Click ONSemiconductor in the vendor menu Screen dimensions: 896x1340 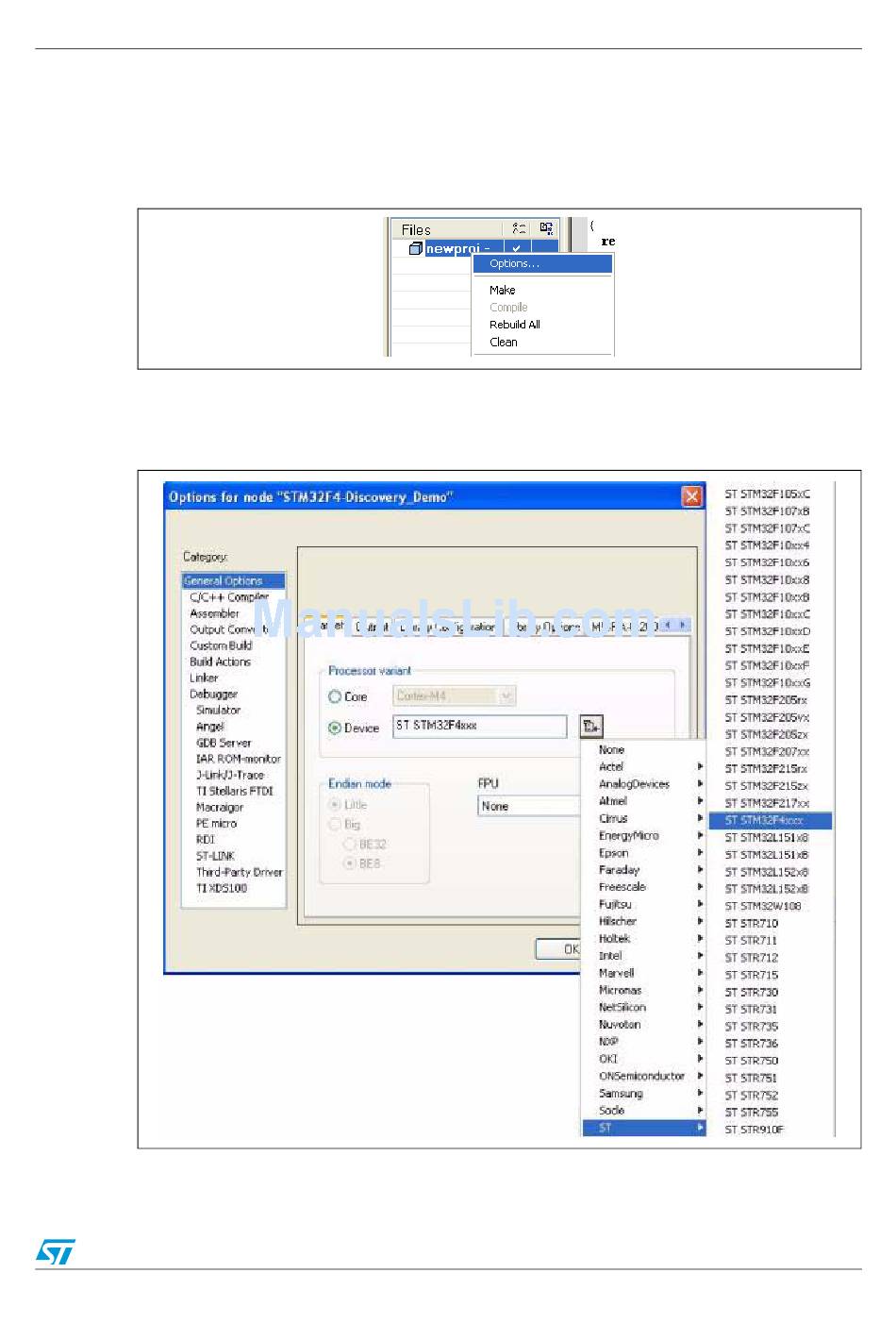coord(642,1076)
